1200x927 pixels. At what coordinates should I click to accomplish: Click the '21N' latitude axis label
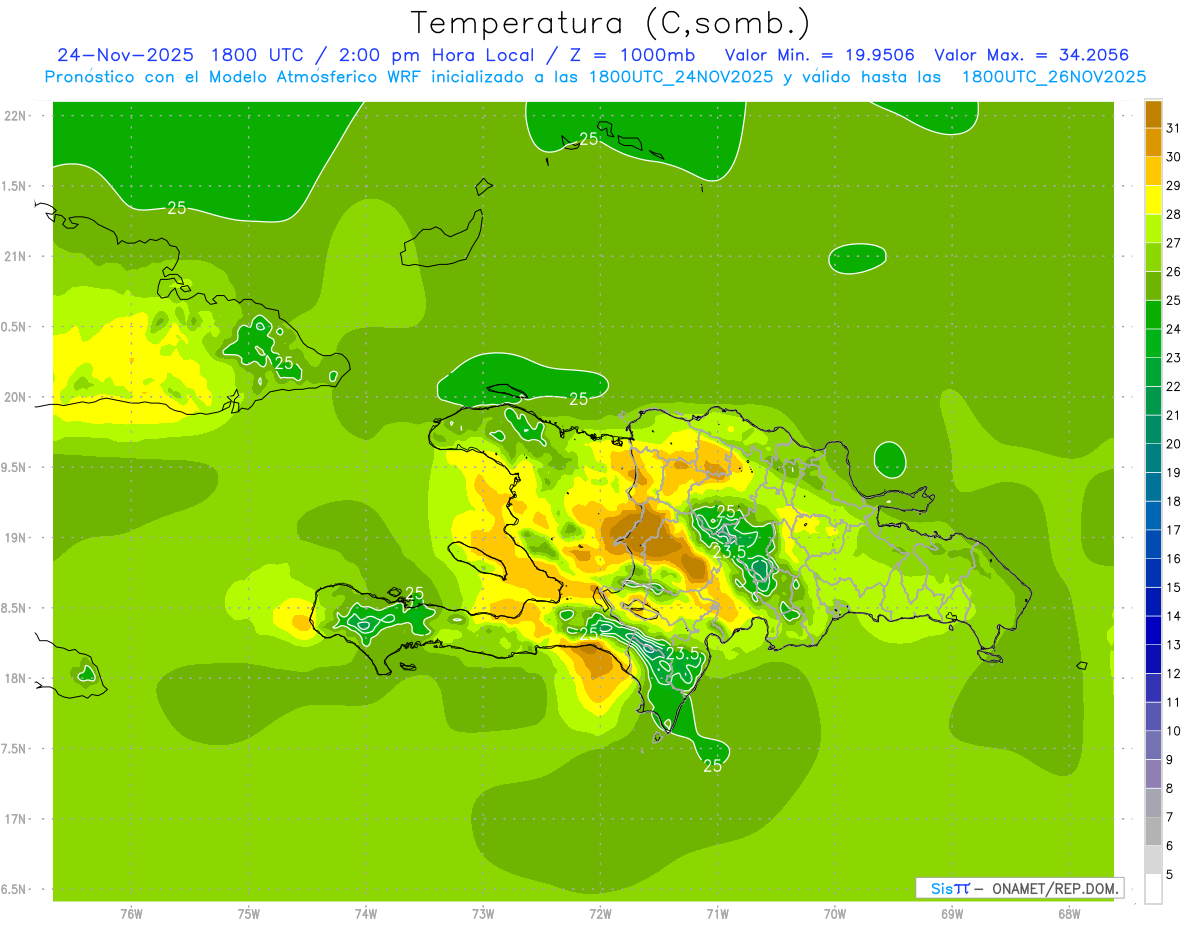point(16,257)
